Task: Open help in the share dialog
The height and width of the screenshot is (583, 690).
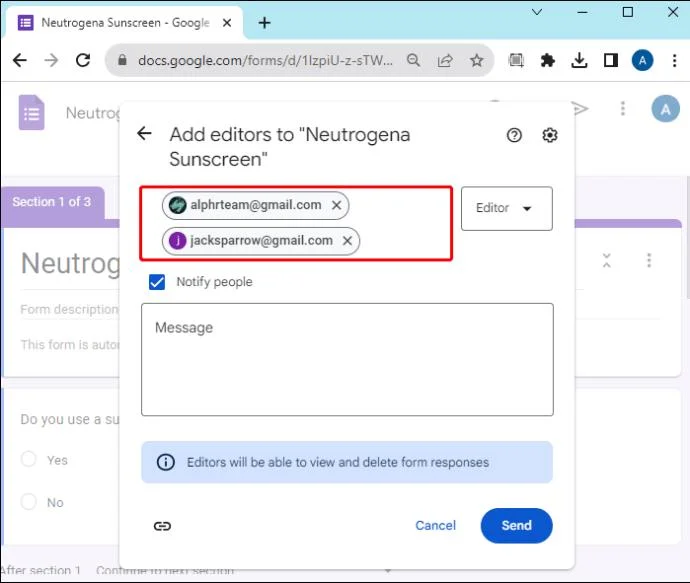Action: [x=514, y=135]
